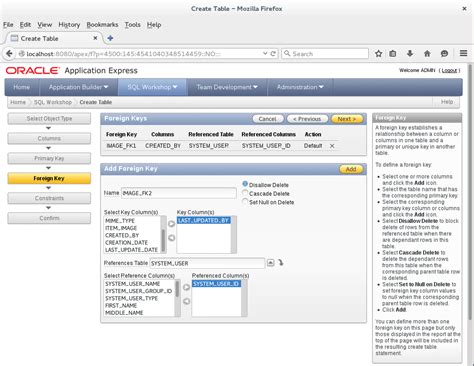The height and width of the screenshot is (366, 474).
Task: Select SYSTEM_USER_ID in Referenced Column(s) list
Action: pyautogui.click(x=216, y=284)
